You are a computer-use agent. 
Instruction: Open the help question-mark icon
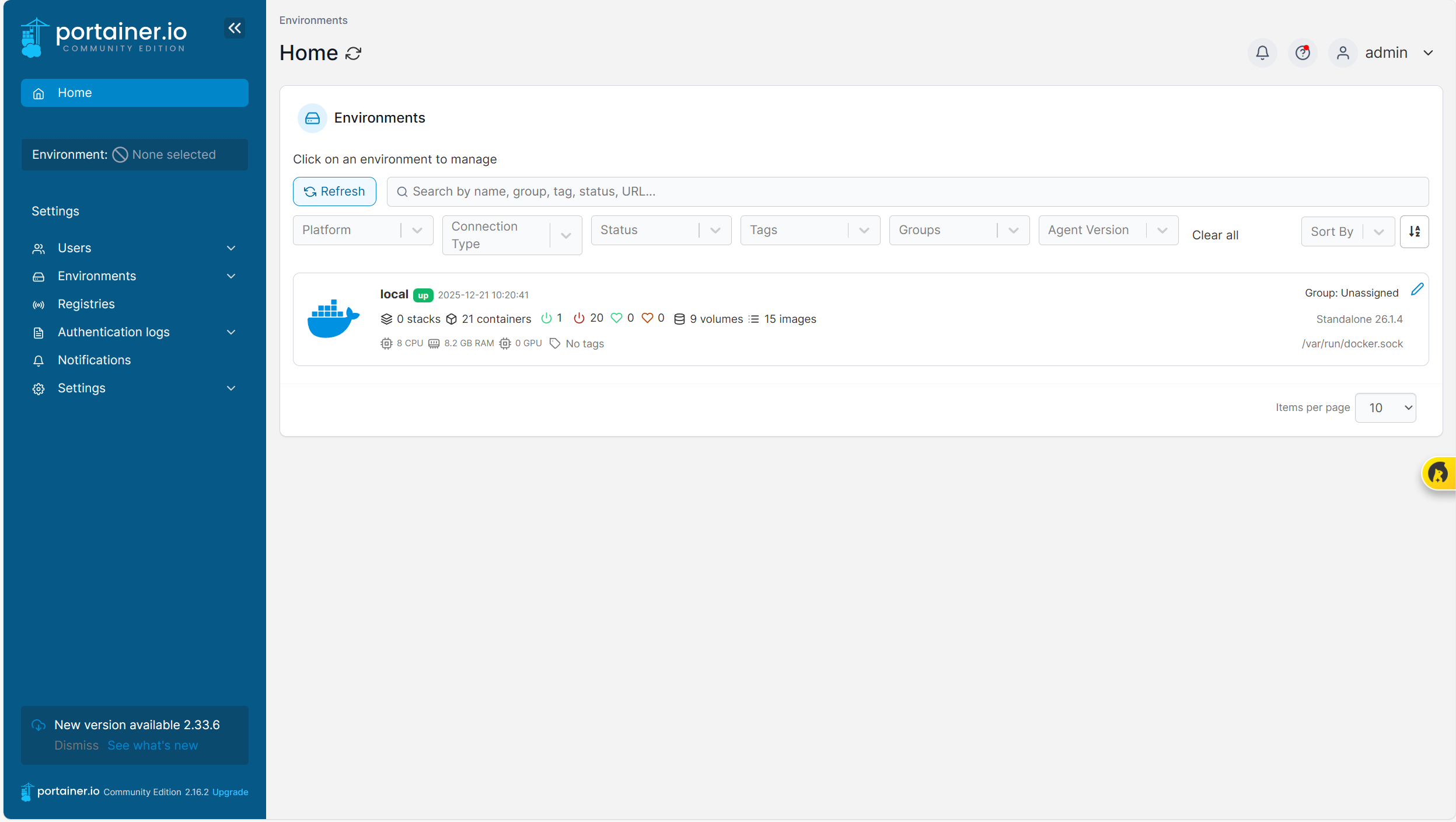coord(1303,53)
